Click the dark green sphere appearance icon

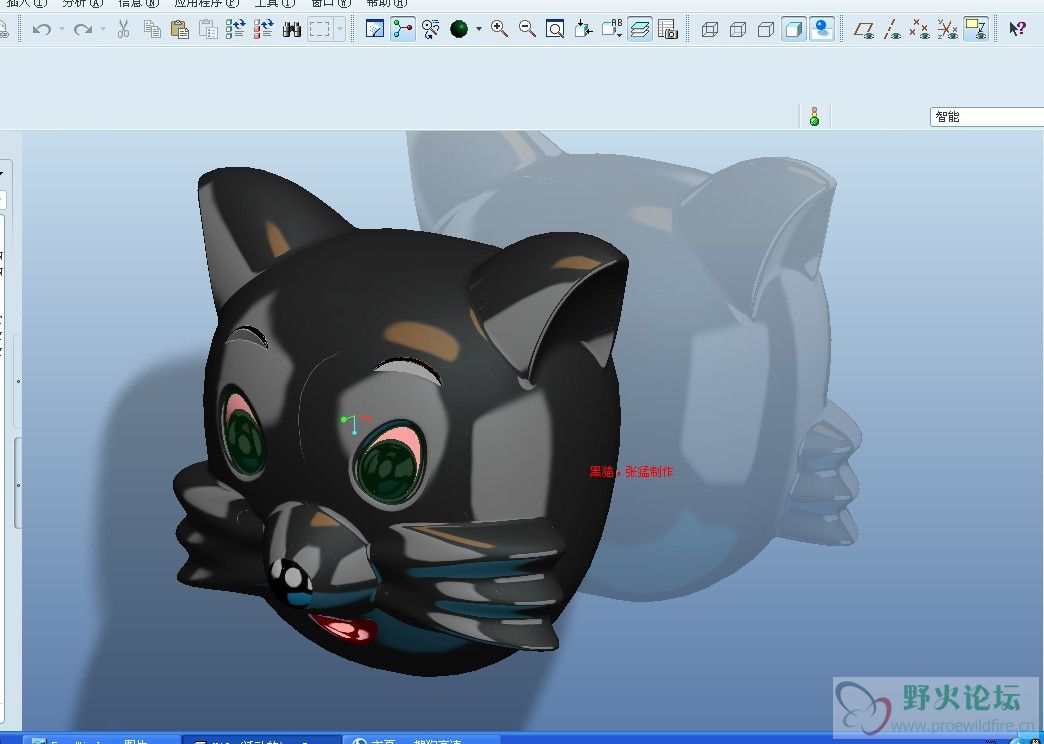pos(459,29)
